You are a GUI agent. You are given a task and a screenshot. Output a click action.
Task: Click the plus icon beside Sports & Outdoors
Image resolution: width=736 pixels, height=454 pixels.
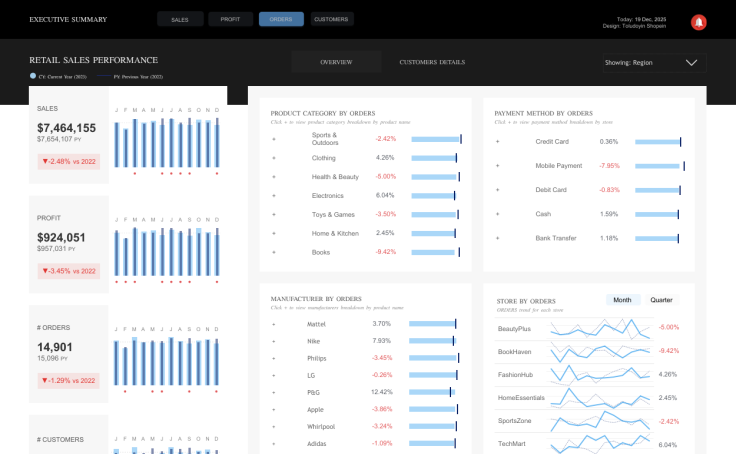(273, 139)
